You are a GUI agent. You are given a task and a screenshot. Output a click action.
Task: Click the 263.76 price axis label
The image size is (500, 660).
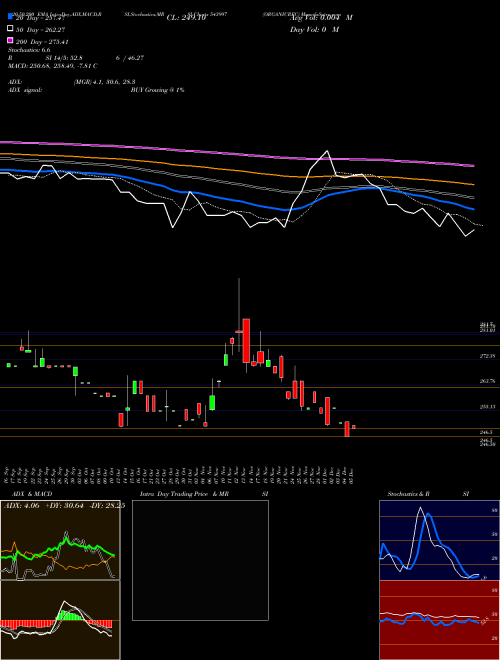[x=488, y=381]
